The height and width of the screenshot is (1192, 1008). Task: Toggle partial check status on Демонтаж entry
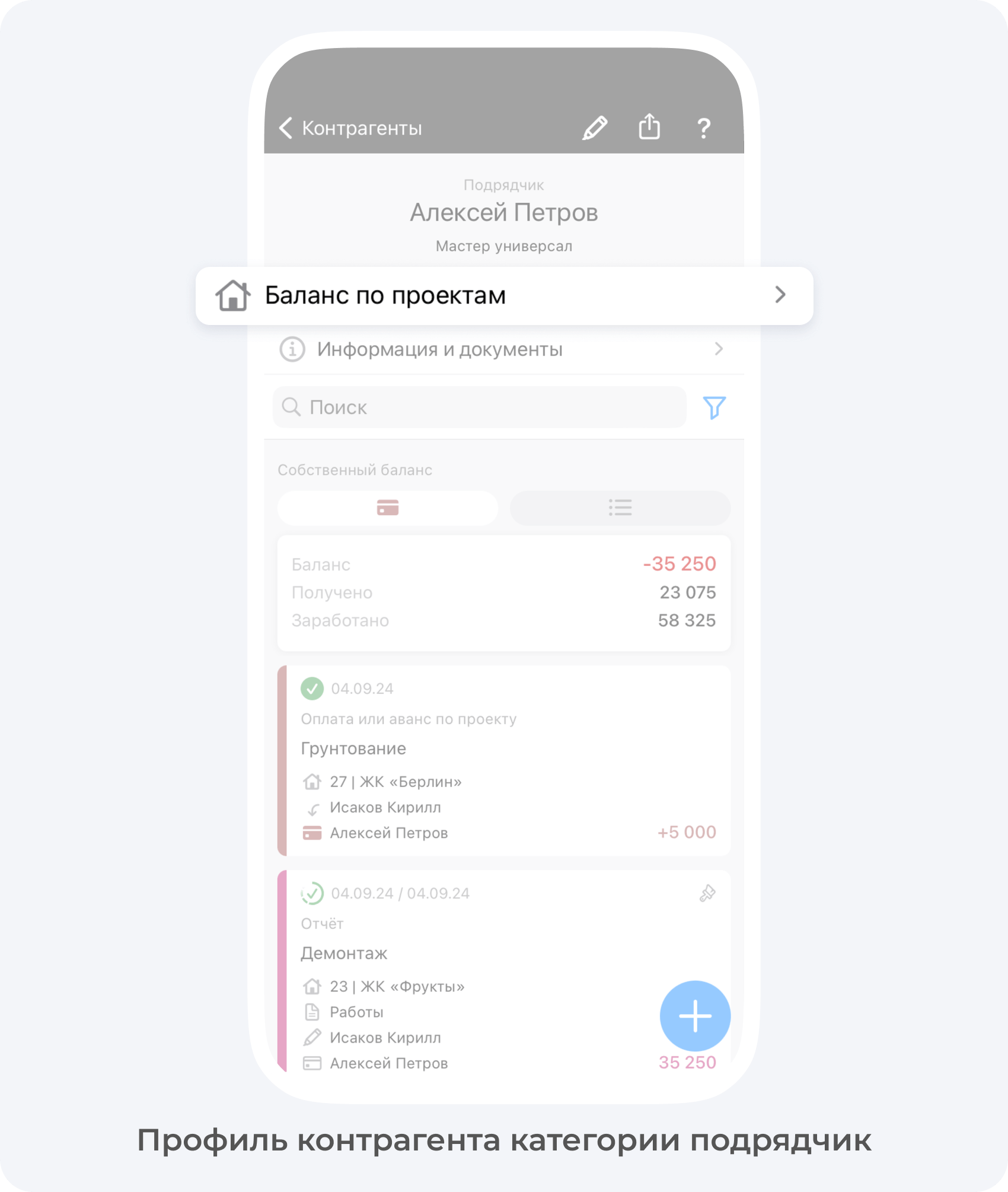click(312, 893)
